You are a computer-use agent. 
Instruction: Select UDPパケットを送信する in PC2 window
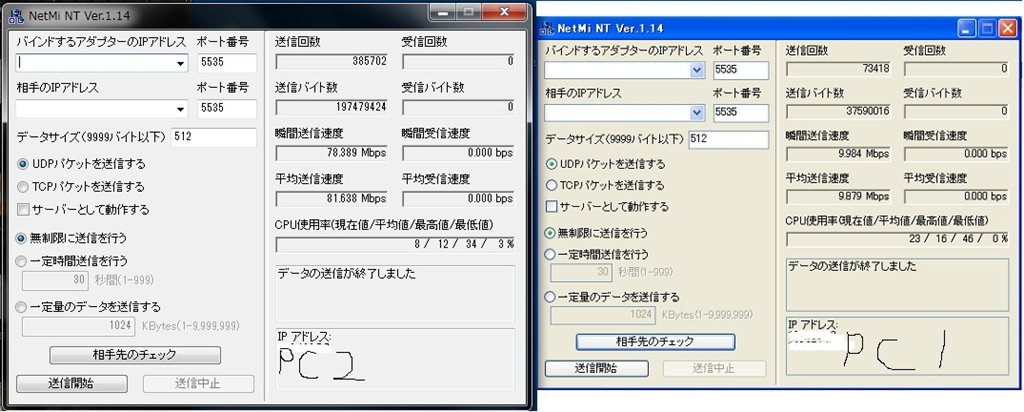click(x=81, y=164)
